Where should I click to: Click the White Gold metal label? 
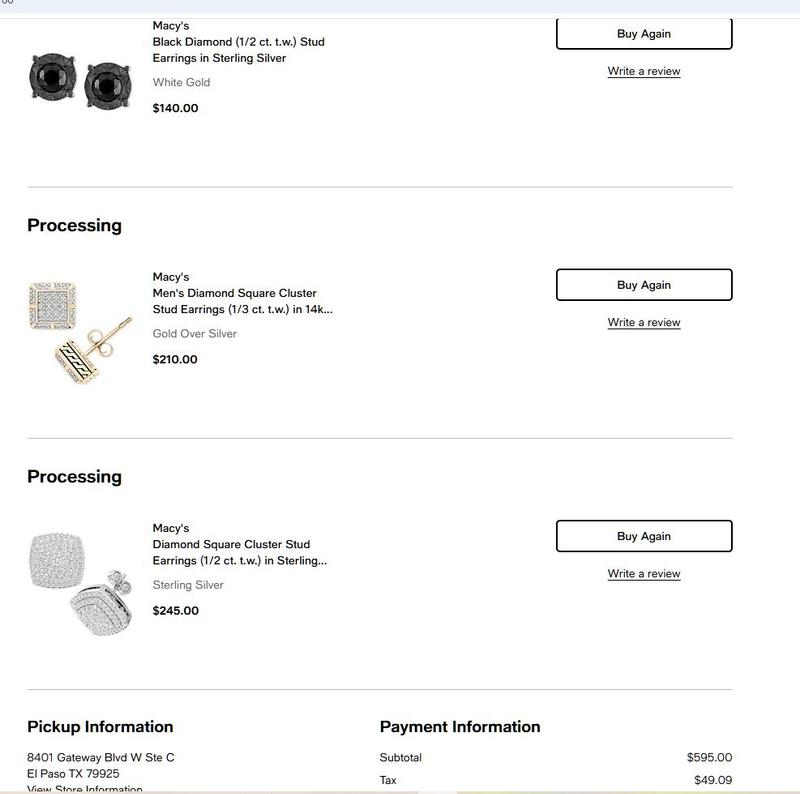[181, 82]
